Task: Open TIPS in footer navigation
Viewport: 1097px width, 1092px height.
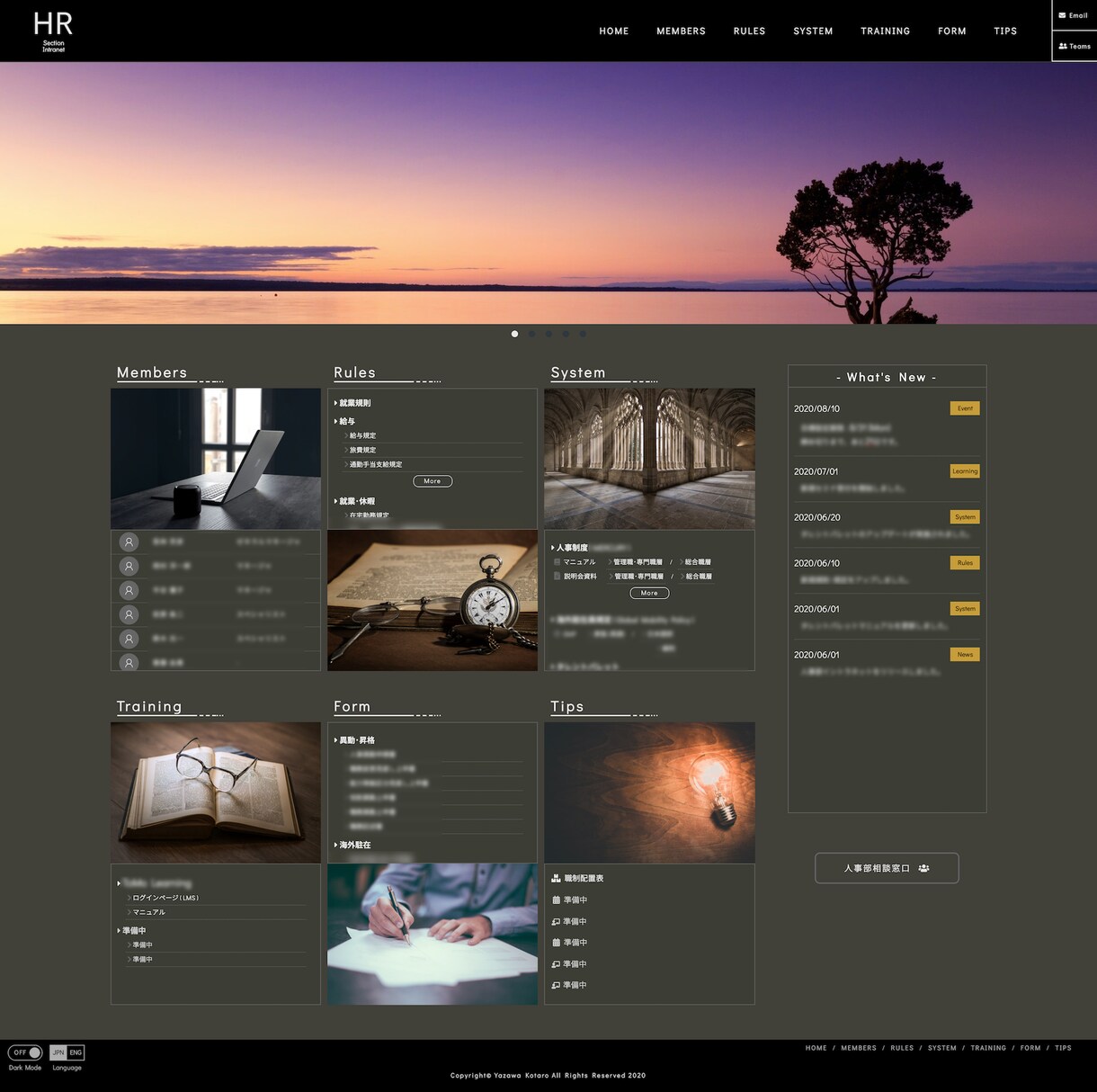Action: click(1063, 1048)
